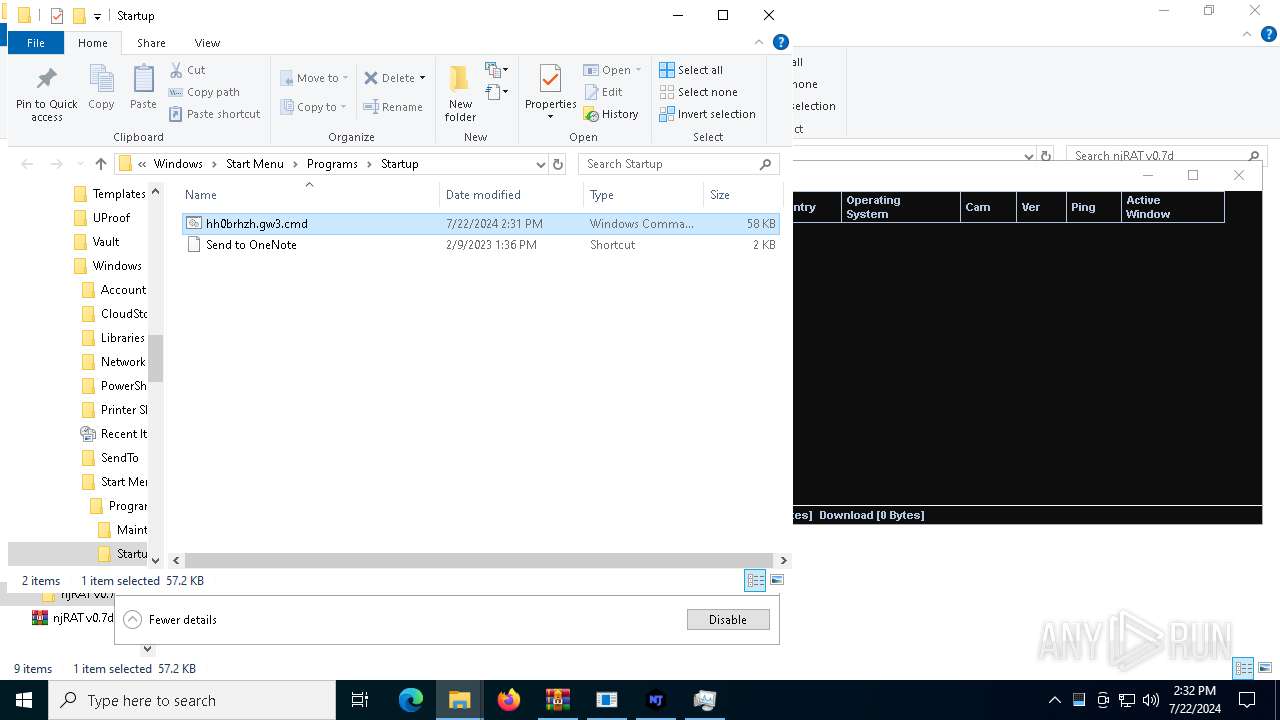
Task: Click Select none
Action: [698, 92]
